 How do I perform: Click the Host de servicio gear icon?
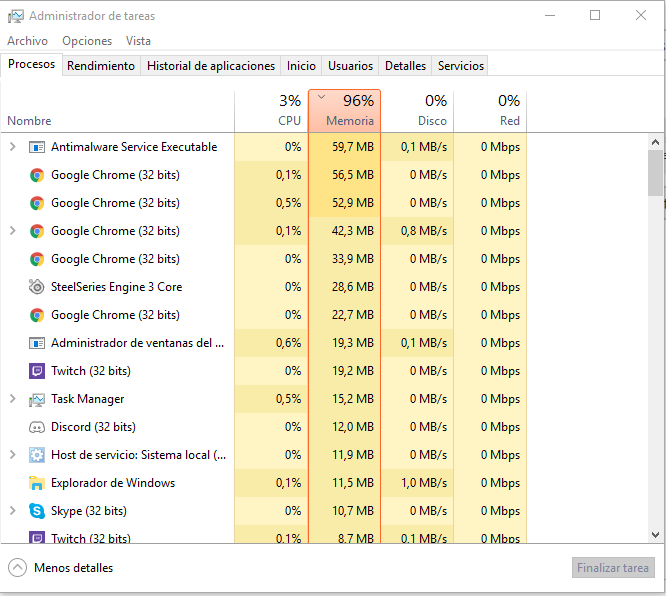coord(37,455)
